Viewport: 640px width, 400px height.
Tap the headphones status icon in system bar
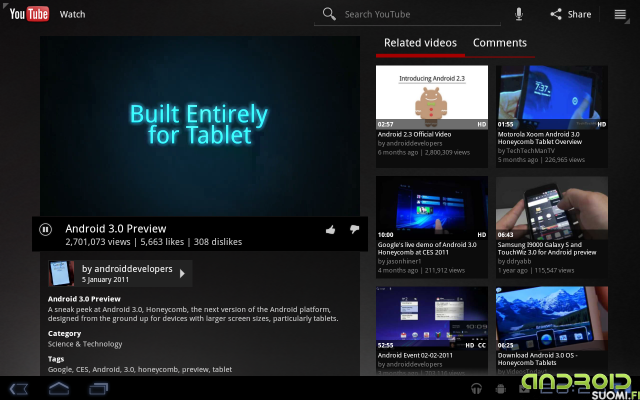click(476, 388)
